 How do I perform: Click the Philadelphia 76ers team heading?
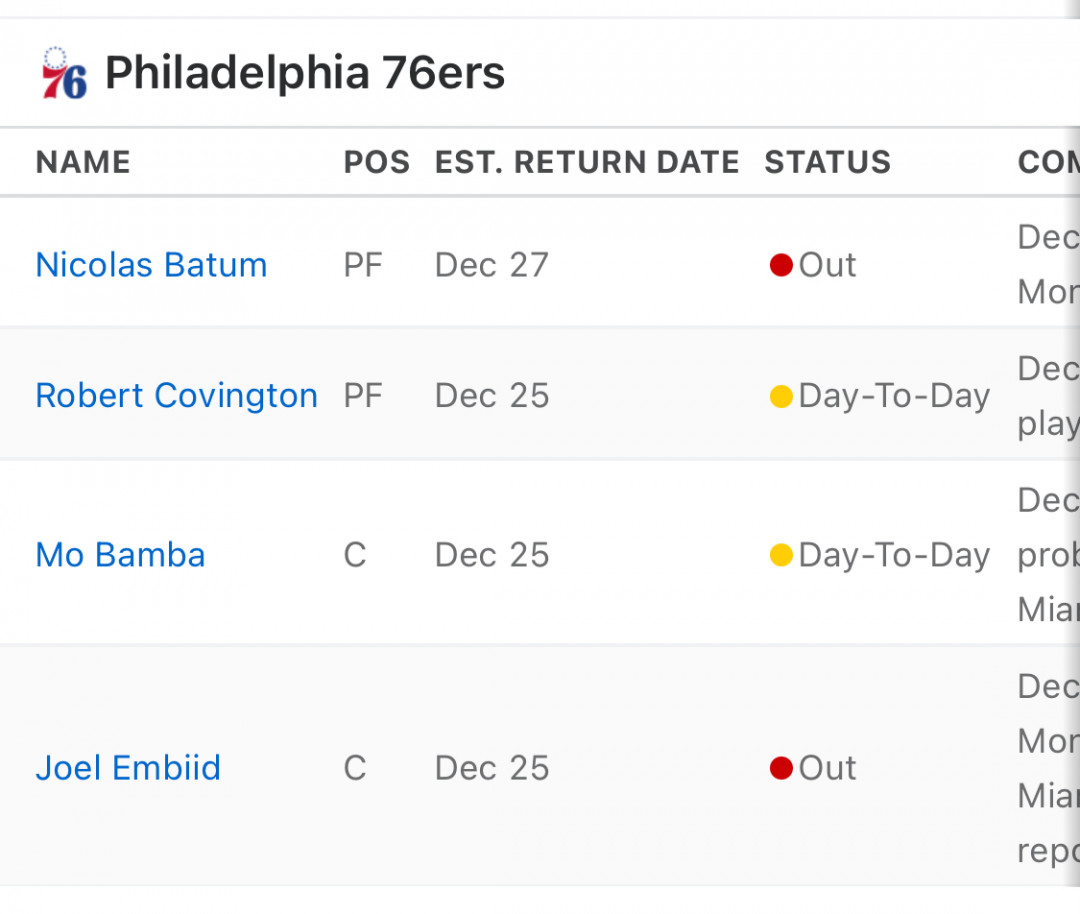[x=304, y=73]
